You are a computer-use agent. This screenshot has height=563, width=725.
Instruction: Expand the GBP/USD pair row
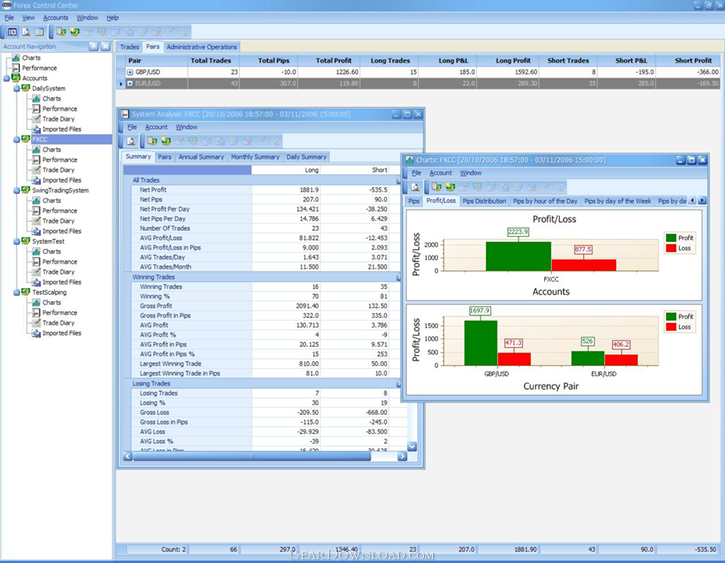(130, 72)
